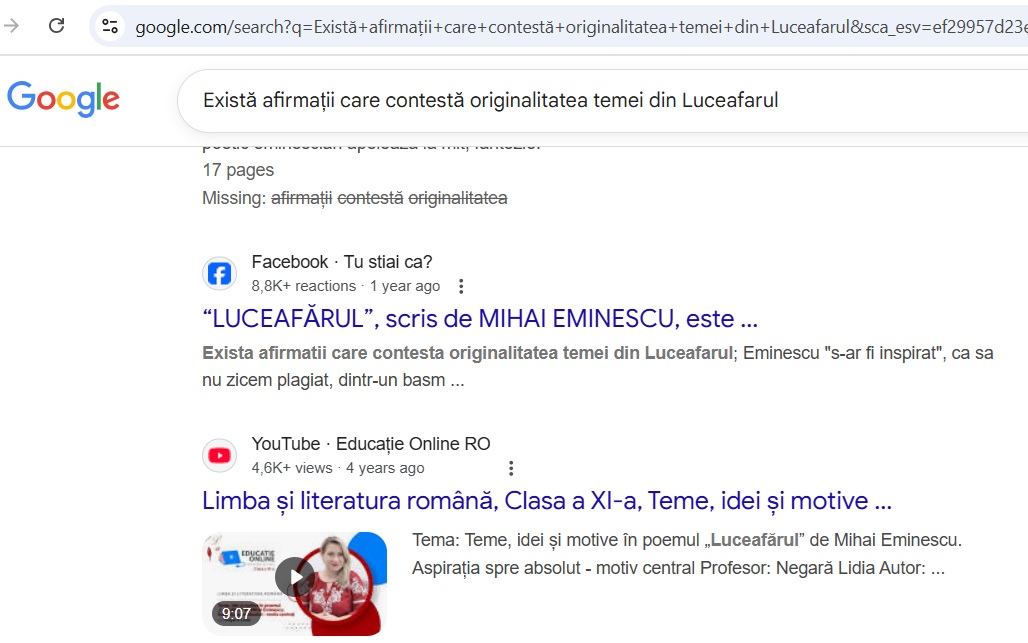Click the browser reload icon
This screenshot has height=643, width=1028.
(56, 26)
